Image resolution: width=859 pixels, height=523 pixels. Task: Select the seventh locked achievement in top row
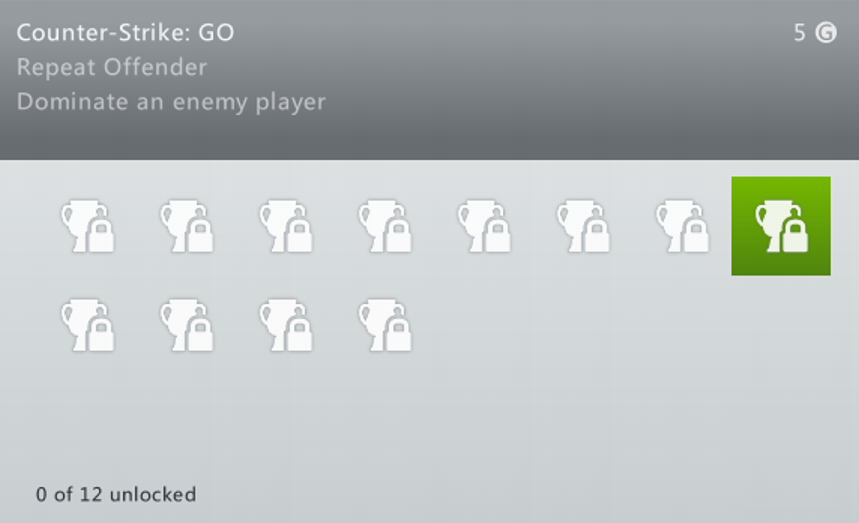point(682,226)
